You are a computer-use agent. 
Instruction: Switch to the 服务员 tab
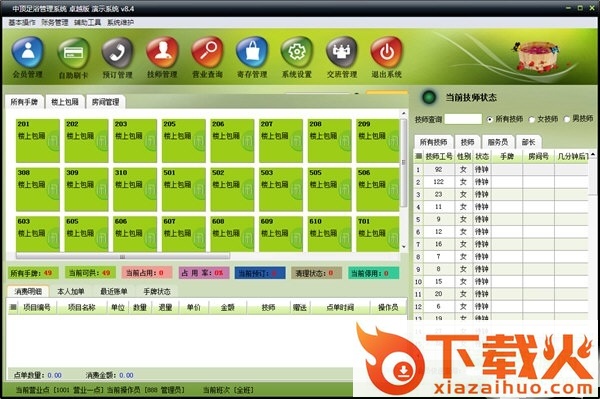coord(497,142)
